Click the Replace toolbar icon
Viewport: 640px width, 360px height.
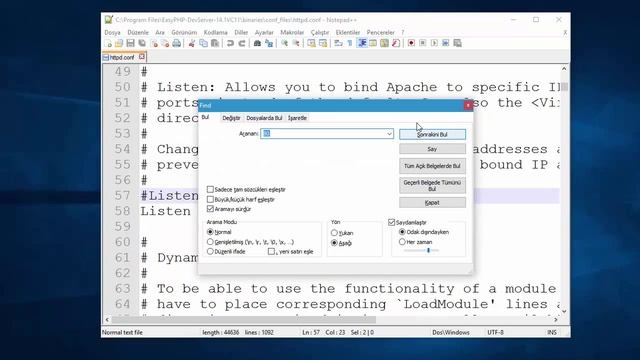[x=269, y=43]
